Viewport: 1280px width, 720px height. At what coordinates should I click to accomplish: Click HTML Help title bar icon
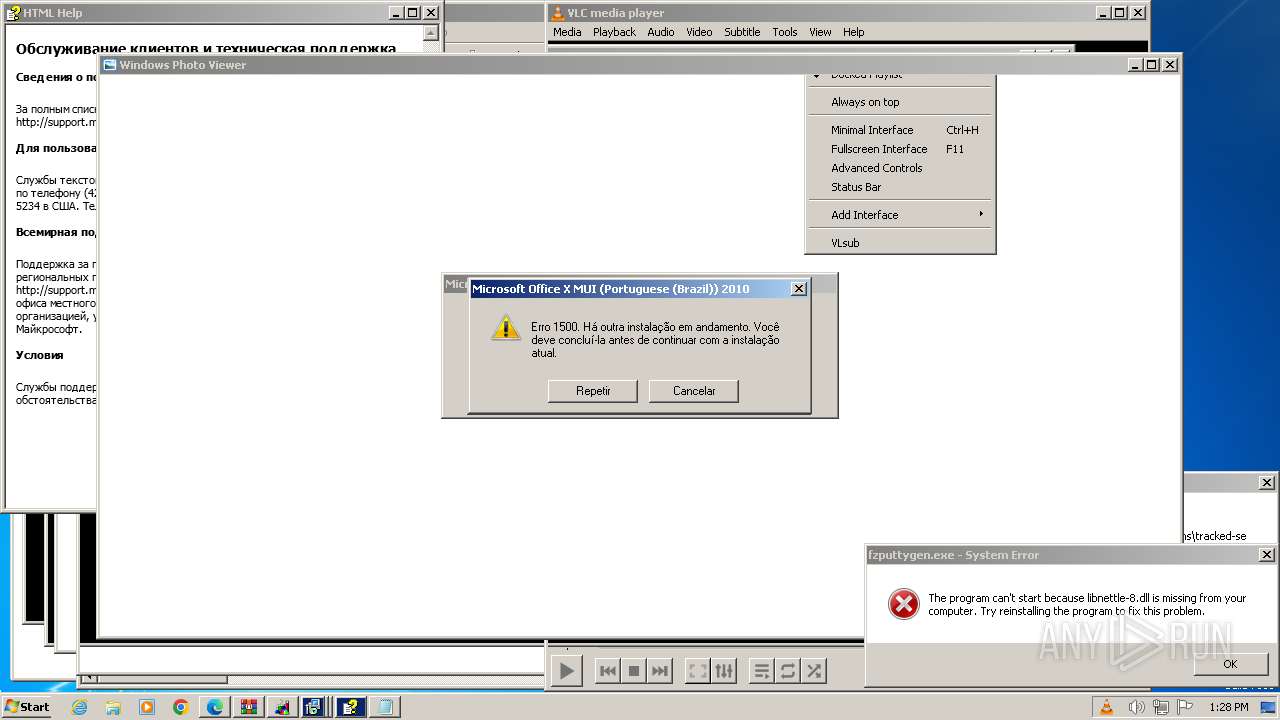tap(13, 13)
